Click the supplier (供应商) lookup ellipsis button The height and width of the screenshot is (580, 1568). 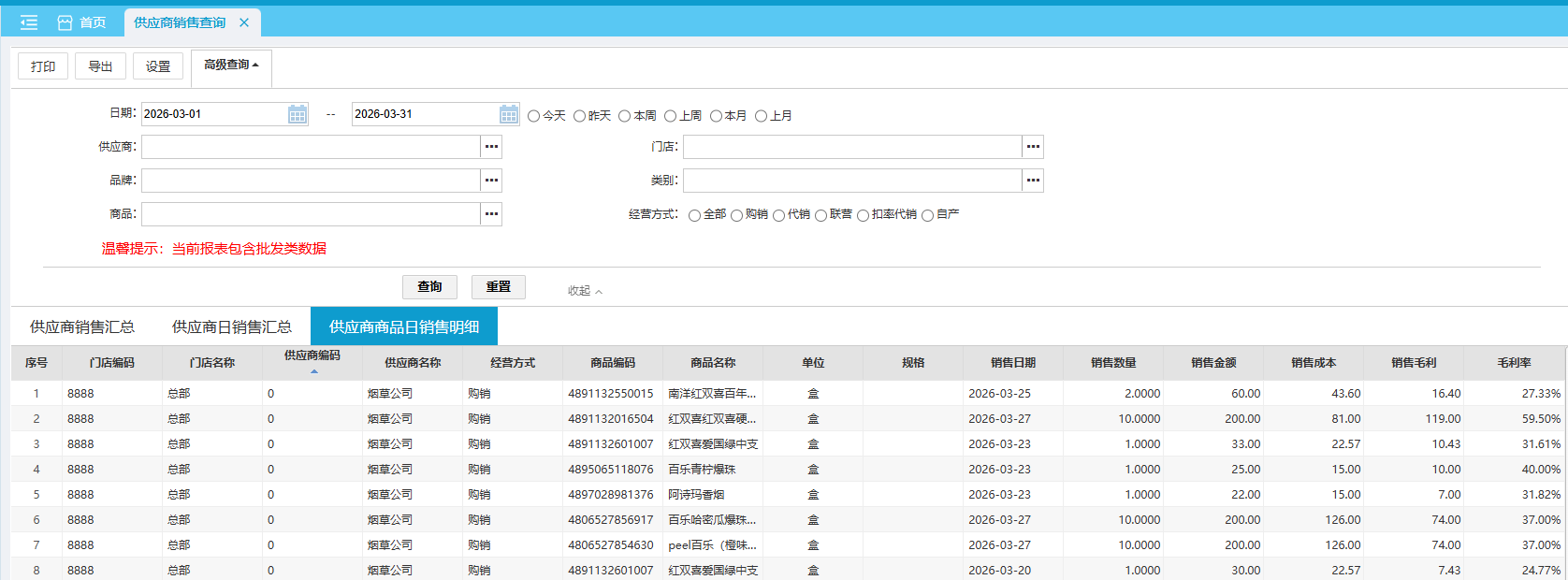(x=491, y=147)
